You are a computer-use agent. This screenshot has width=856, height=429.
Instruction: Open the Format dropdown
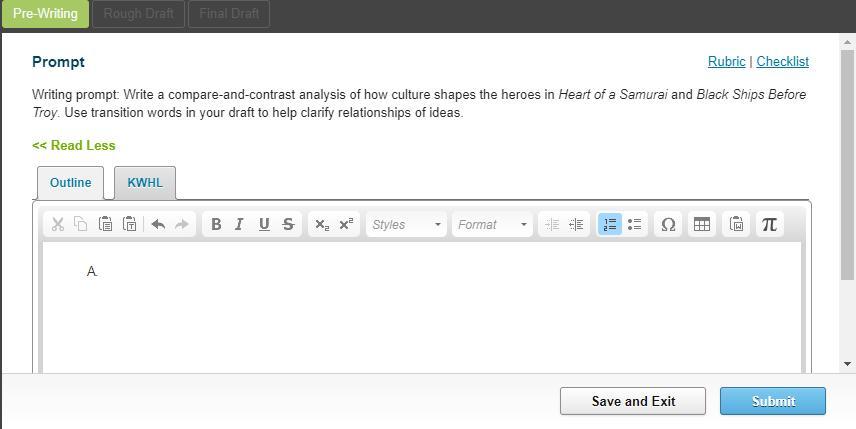(x=492, y=225)
